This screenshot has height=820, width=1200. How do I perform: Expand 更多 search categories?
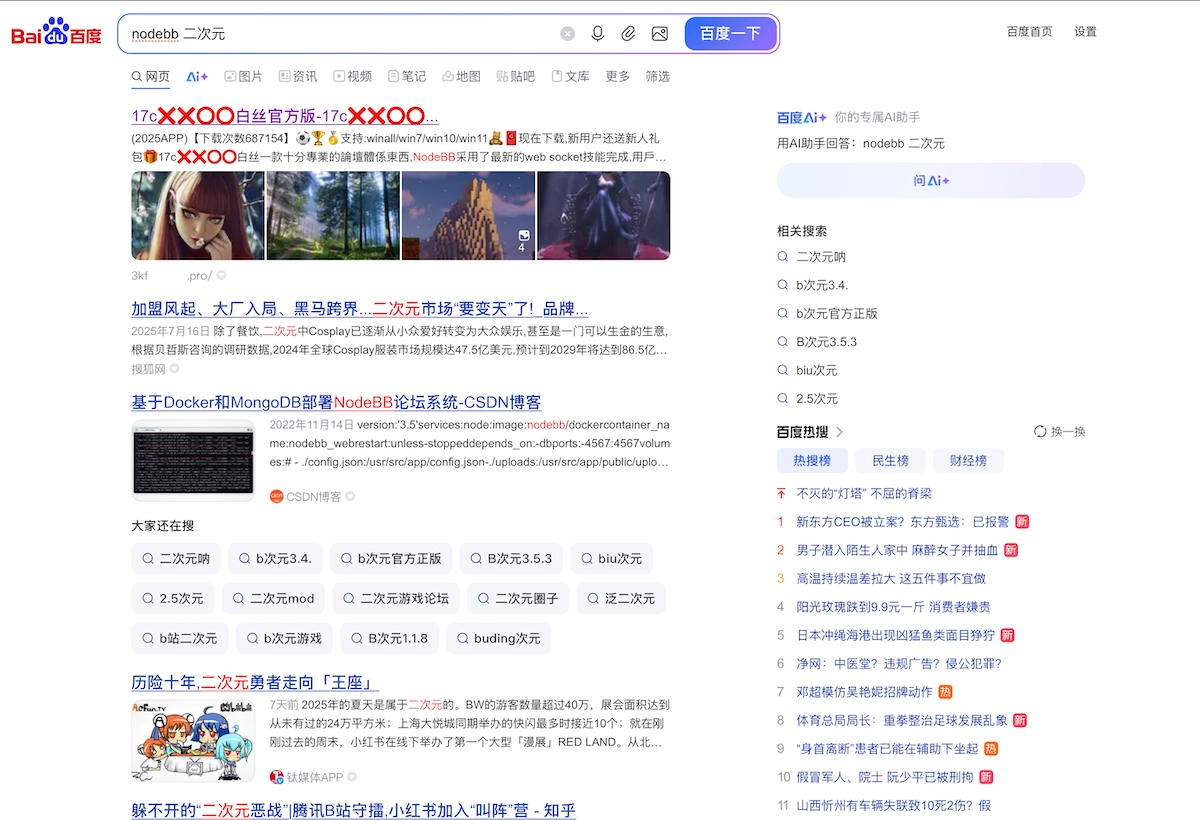coord(618,76)
